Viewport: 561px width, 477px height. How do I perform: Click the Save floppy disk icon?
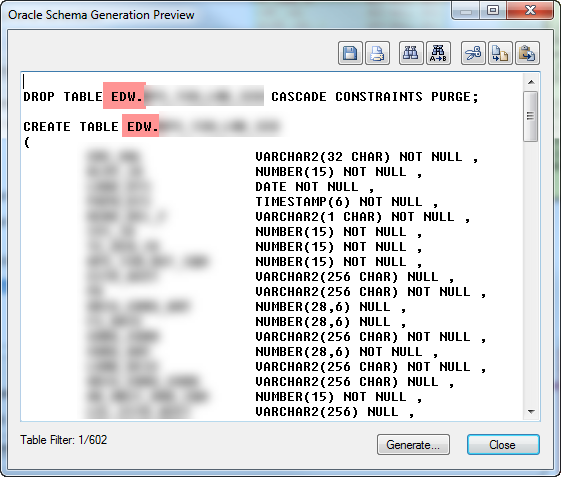350,53
